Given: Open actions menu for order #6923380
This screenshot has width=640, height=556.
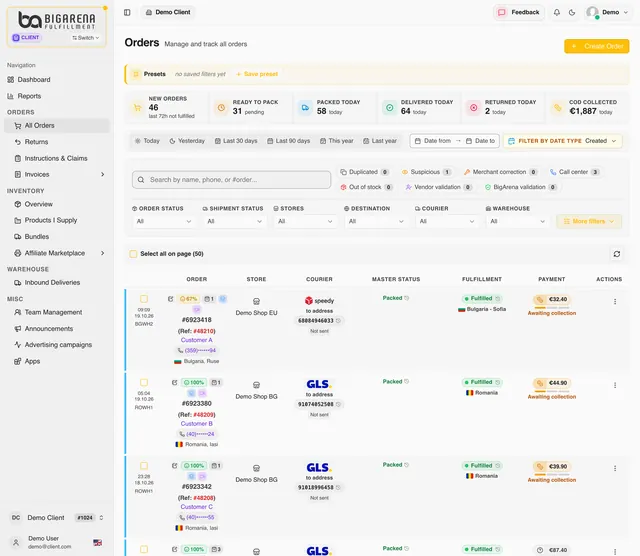Looking at the screenshot, I should tap(615, 385).
